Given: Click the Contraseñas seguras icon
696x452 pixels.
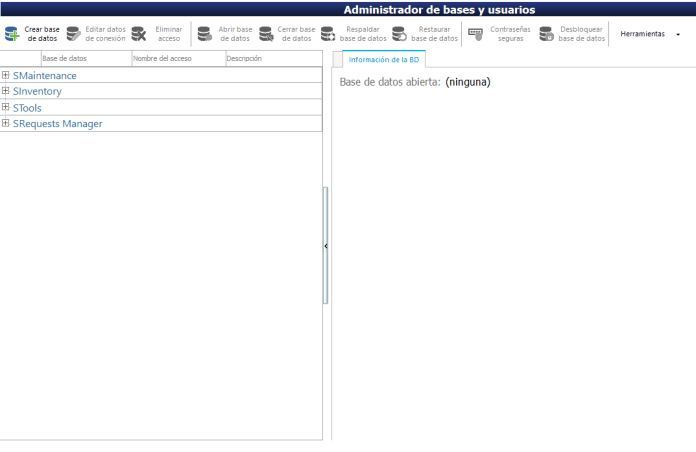Looking at the screenshot, I should (475, 34).
